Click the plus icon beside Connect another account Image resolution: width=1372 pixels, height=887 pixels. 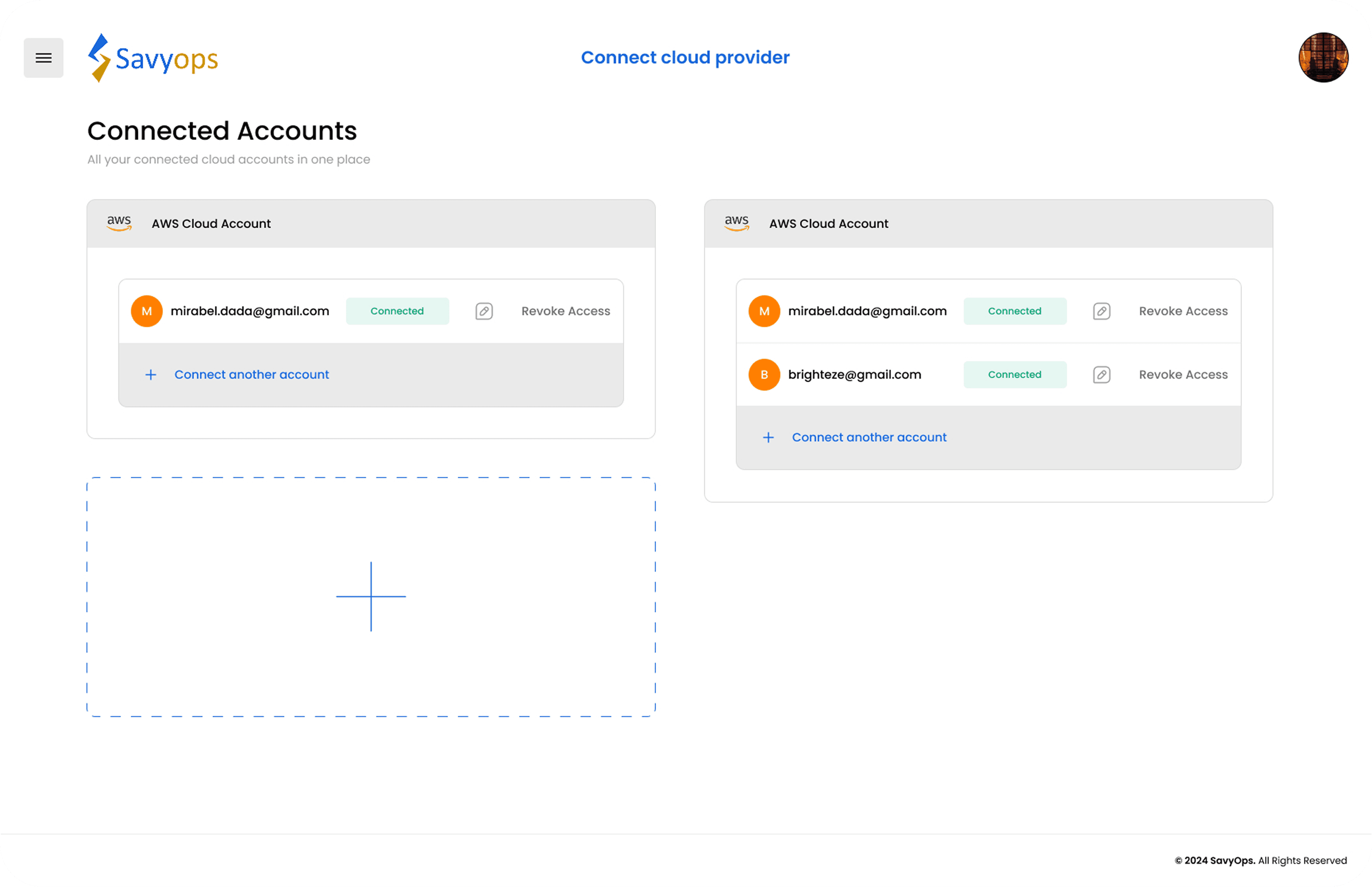[x=150, y=375]
